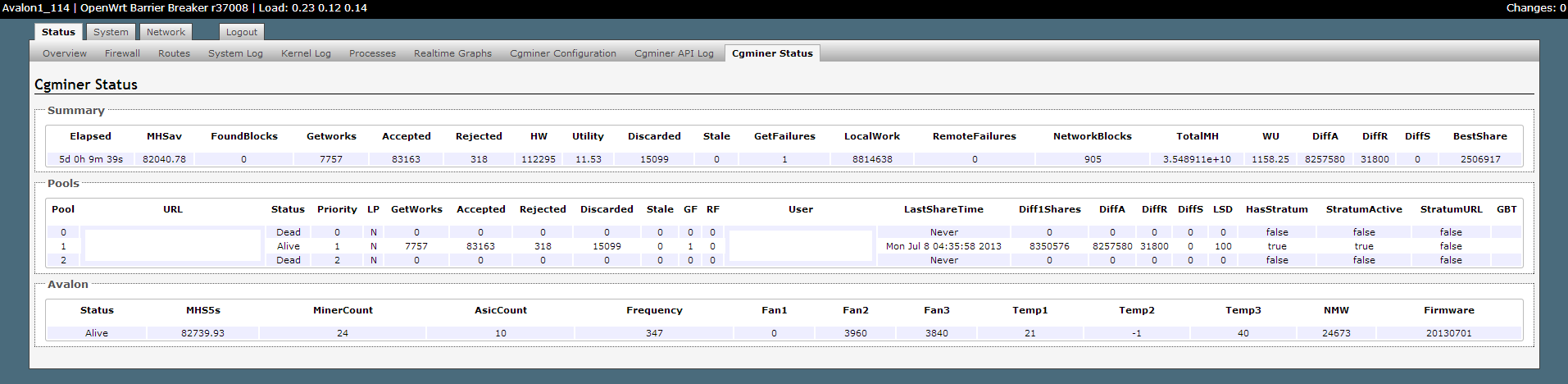Image resolution: width=1568 pixels, height=384 pixels.
Task: Click the Frequency value 347
Action: (654, 333)
